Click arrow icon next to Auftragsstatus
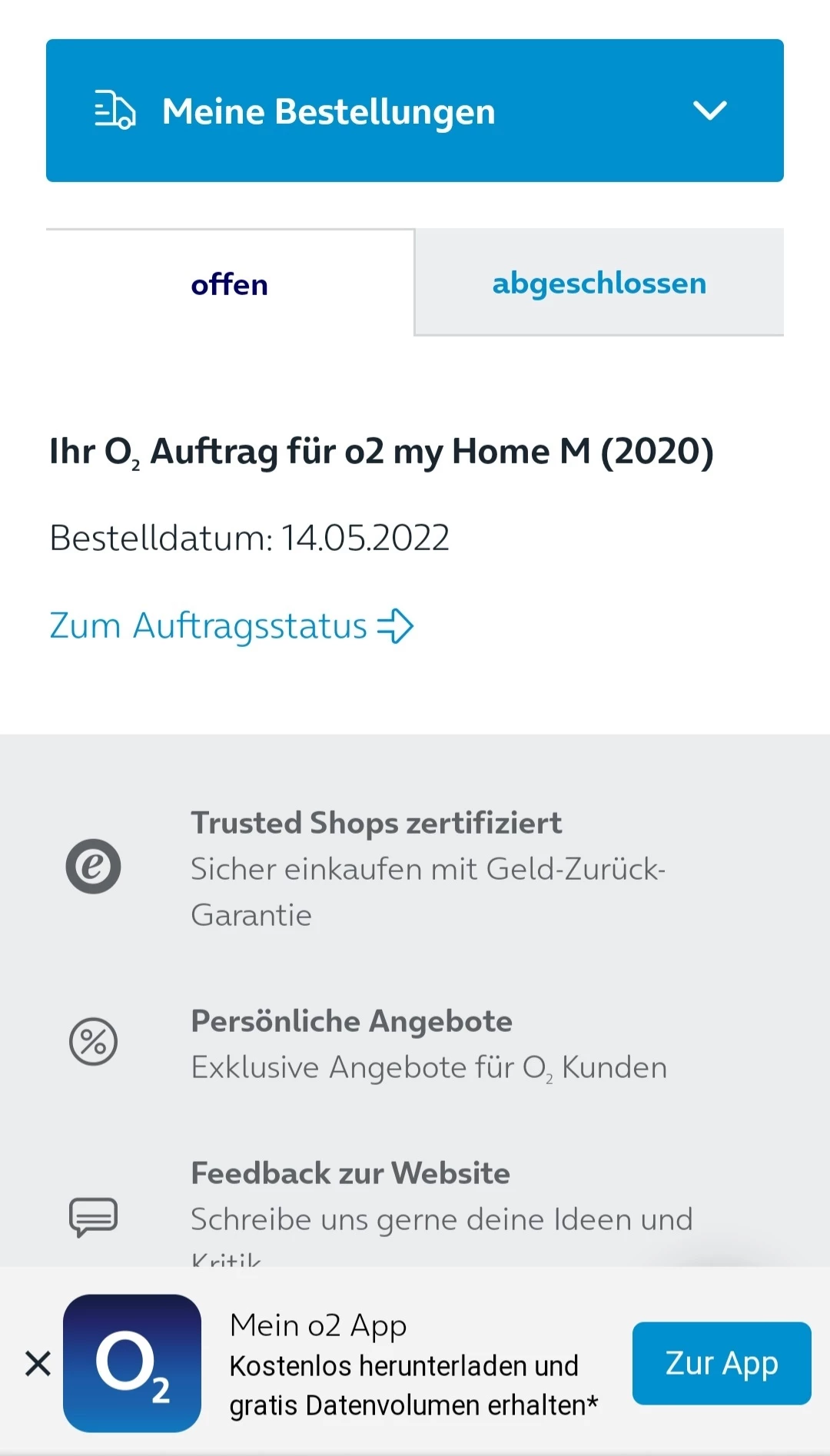The width and height of the screenshot is (830, 1456). 396,625
